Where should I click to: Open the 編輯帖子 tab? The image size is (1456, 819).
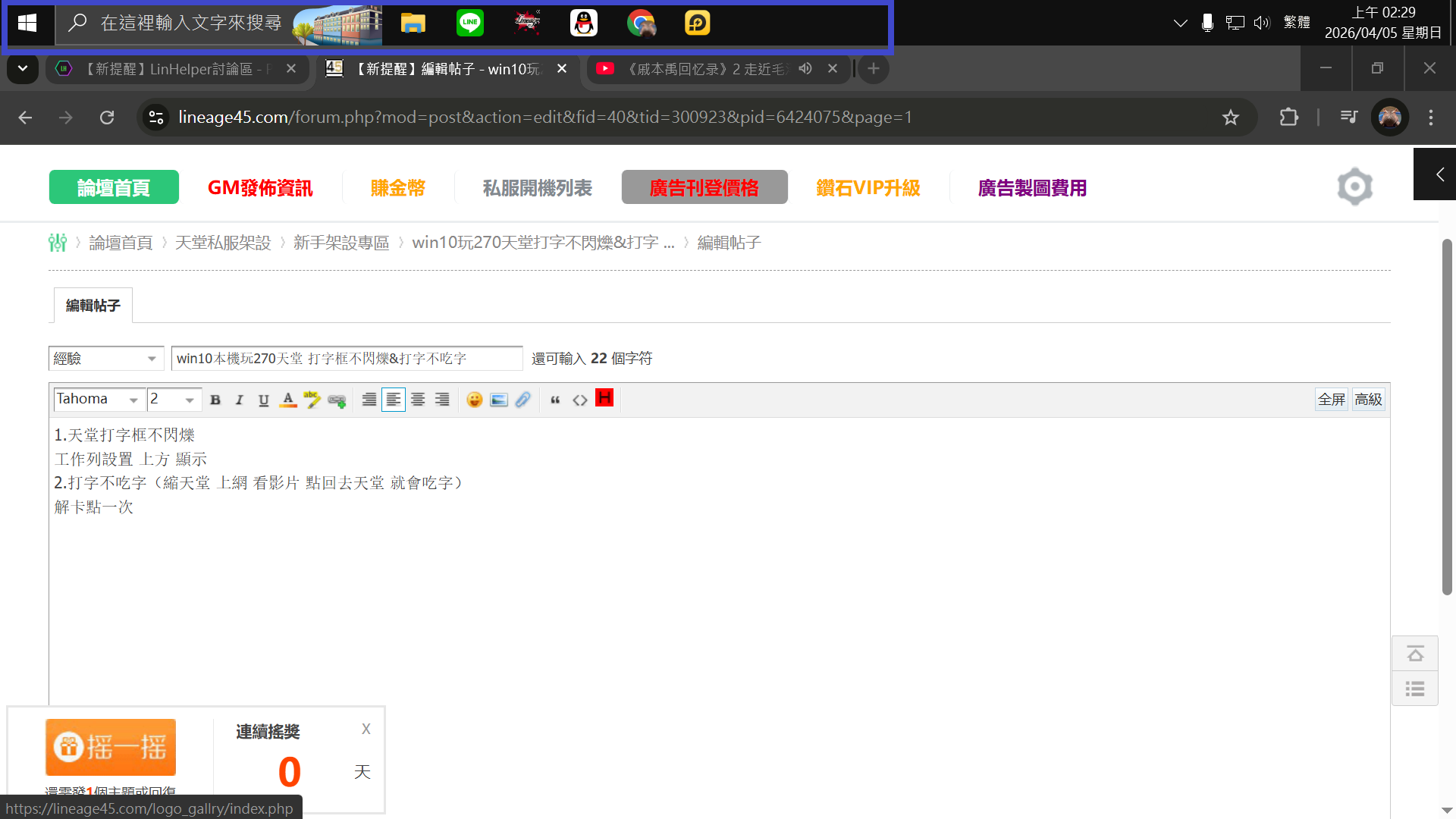point(93,305)
